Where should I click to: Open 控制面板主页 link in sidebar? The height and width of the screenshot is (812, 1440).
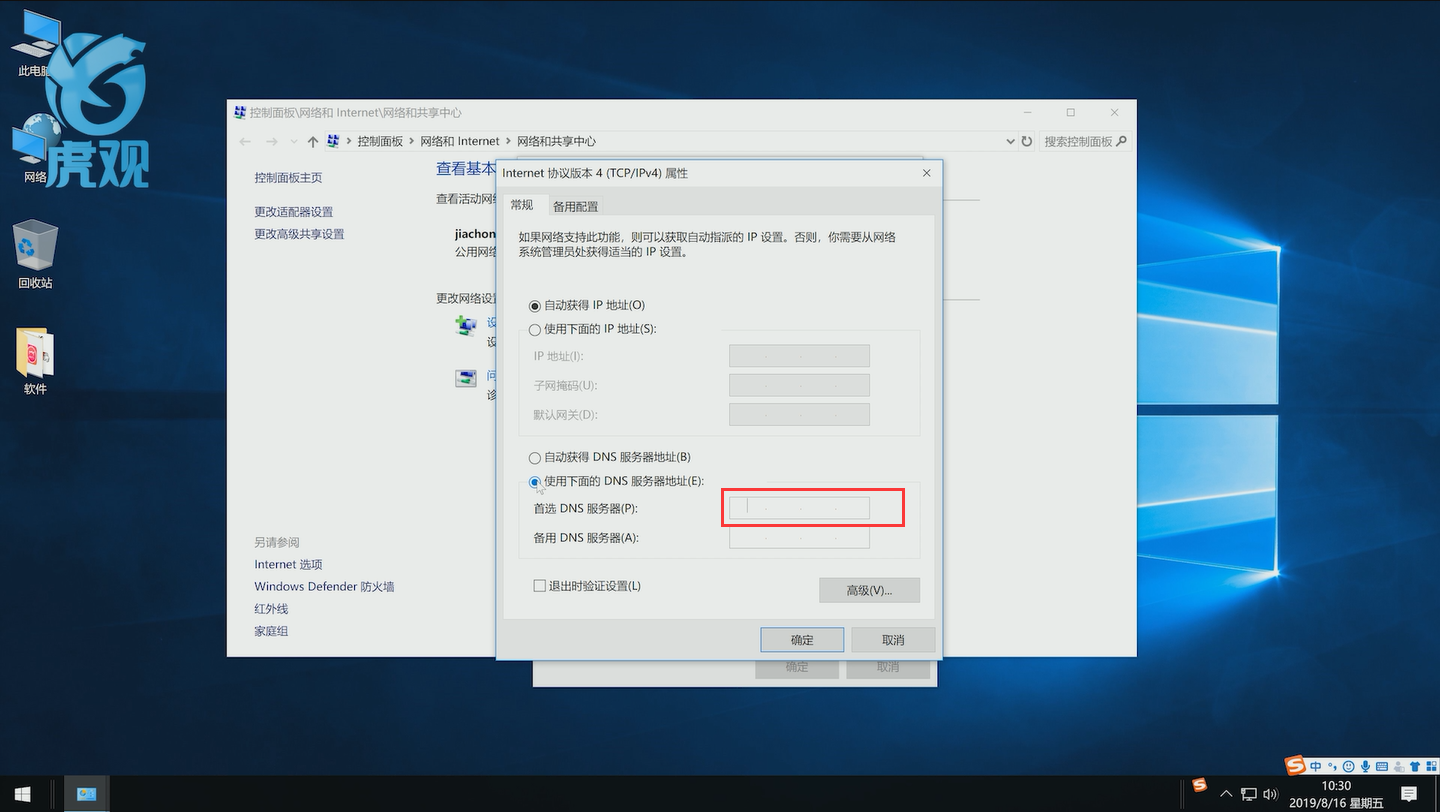pos(288,177)
